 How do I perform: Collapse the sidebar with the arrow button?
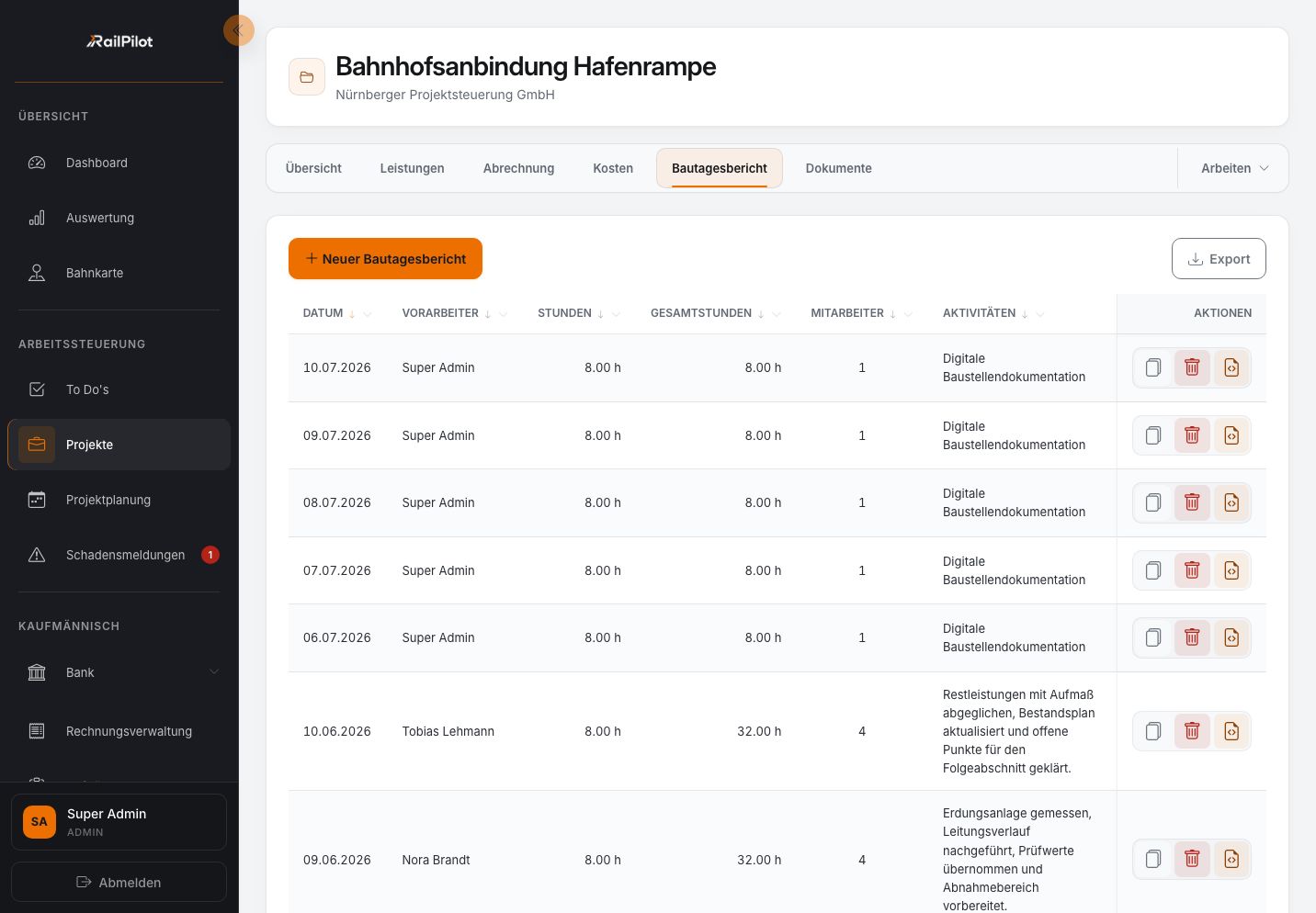click(x=239, y=30)
